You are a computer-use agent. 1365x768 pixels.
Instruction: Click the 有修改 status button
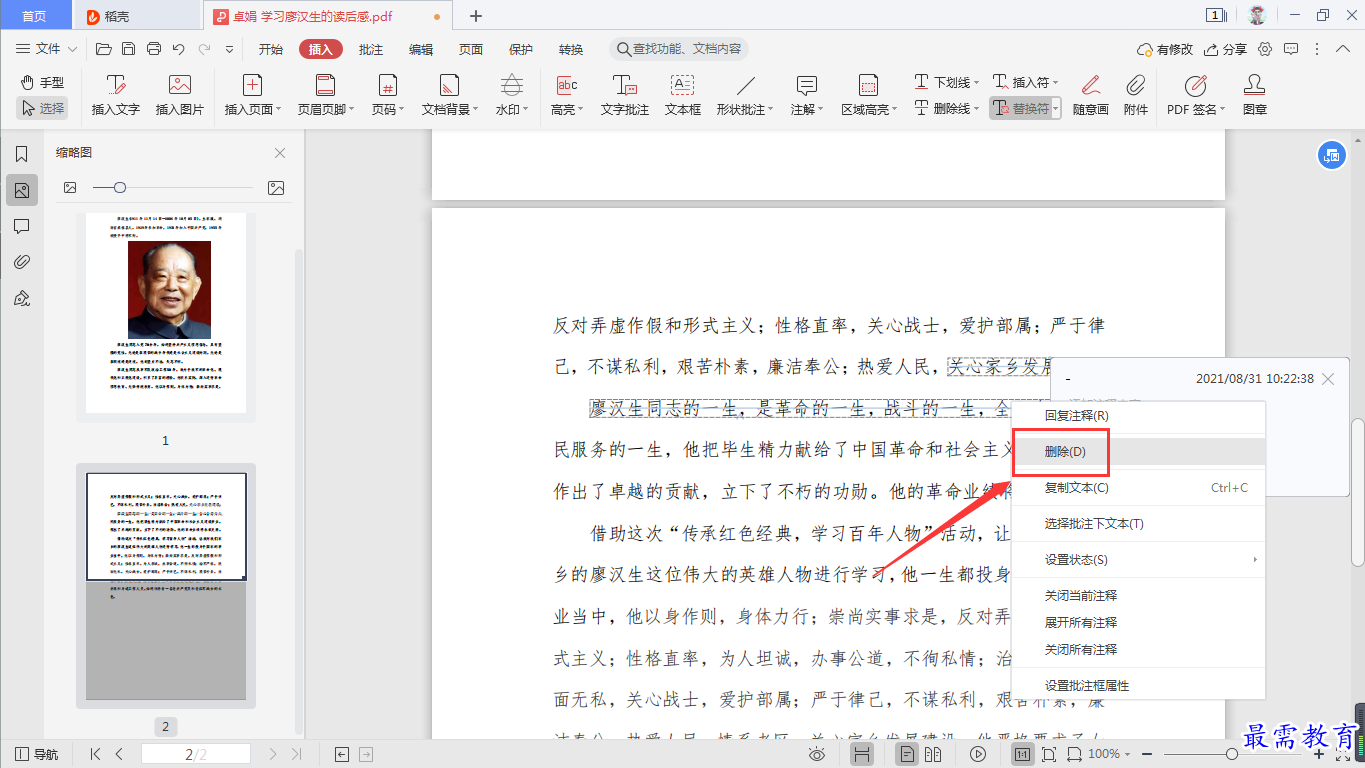click(1165, 49)
